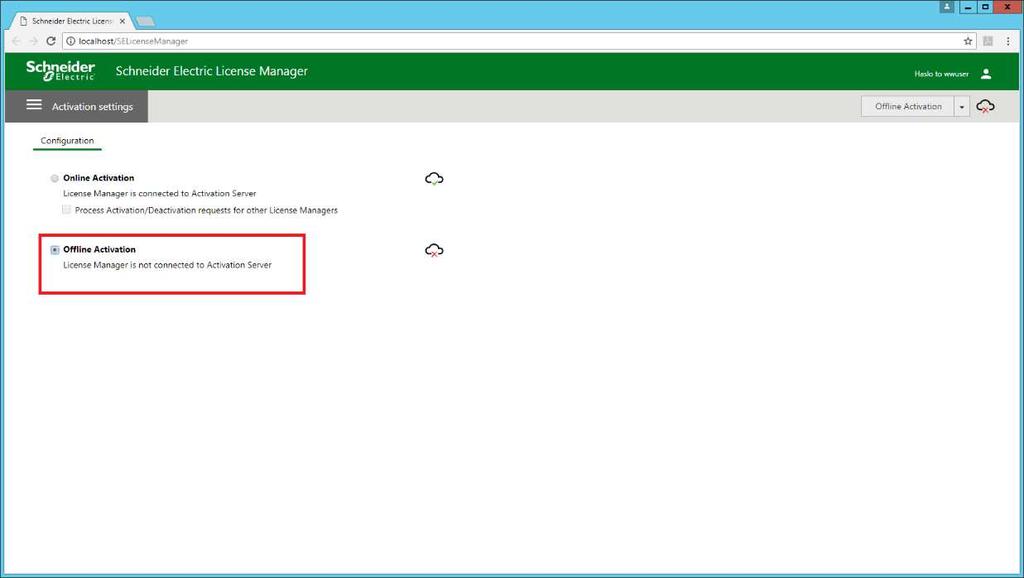
Task: Maximize the browser window
Action: pos(985,7)
